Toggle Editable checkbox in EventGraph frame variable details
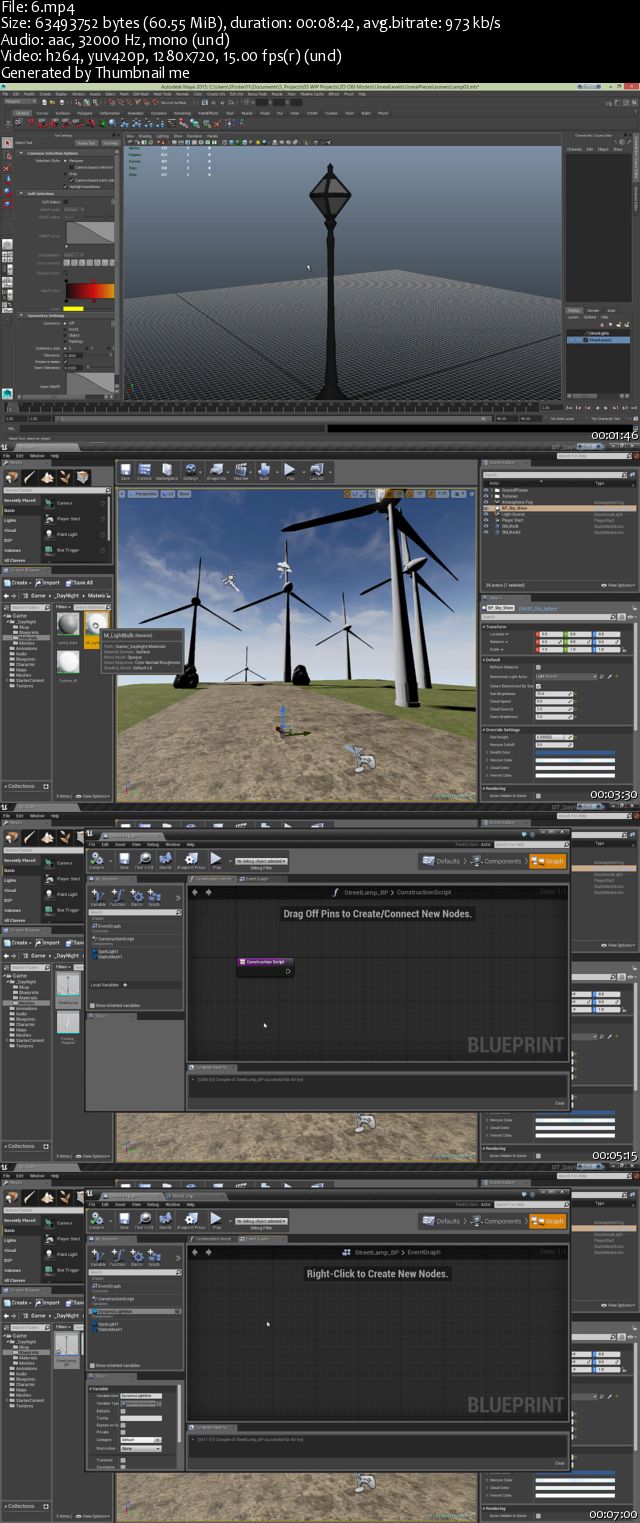This screenshot has height=1523, width=640. [x=123, y=1411]
